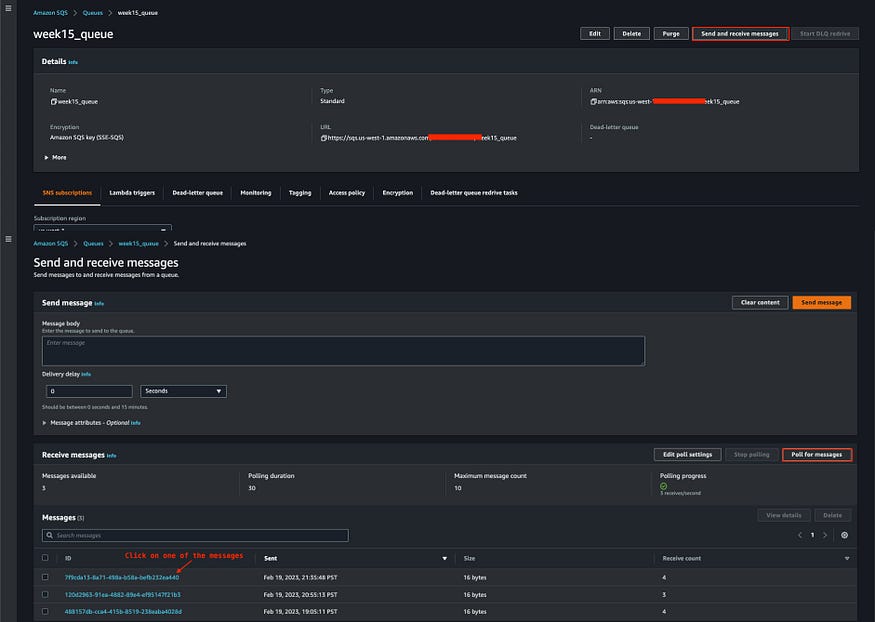Open the lower hamburger navigation menu
Viewport: 875px width, 622px height.
8,239
